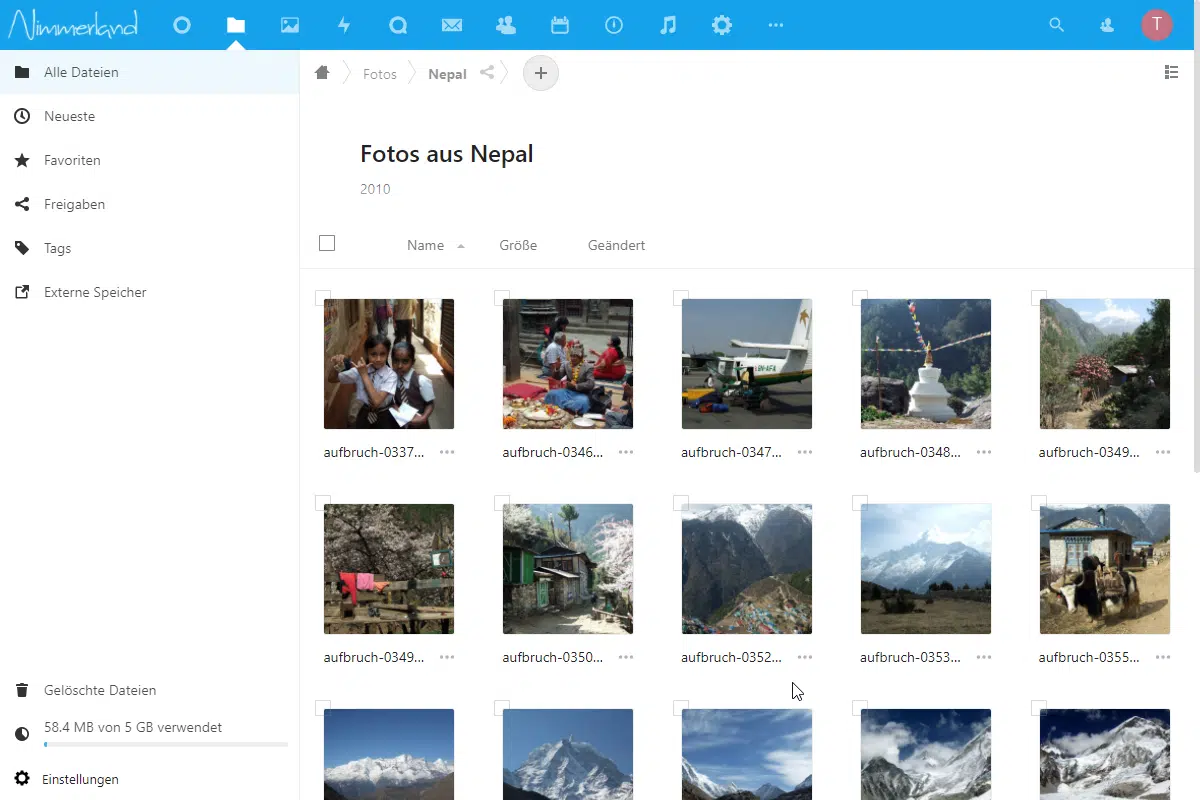Open the Music note icon
Screen dimensions: 1200x800
[x=668, y=25]
